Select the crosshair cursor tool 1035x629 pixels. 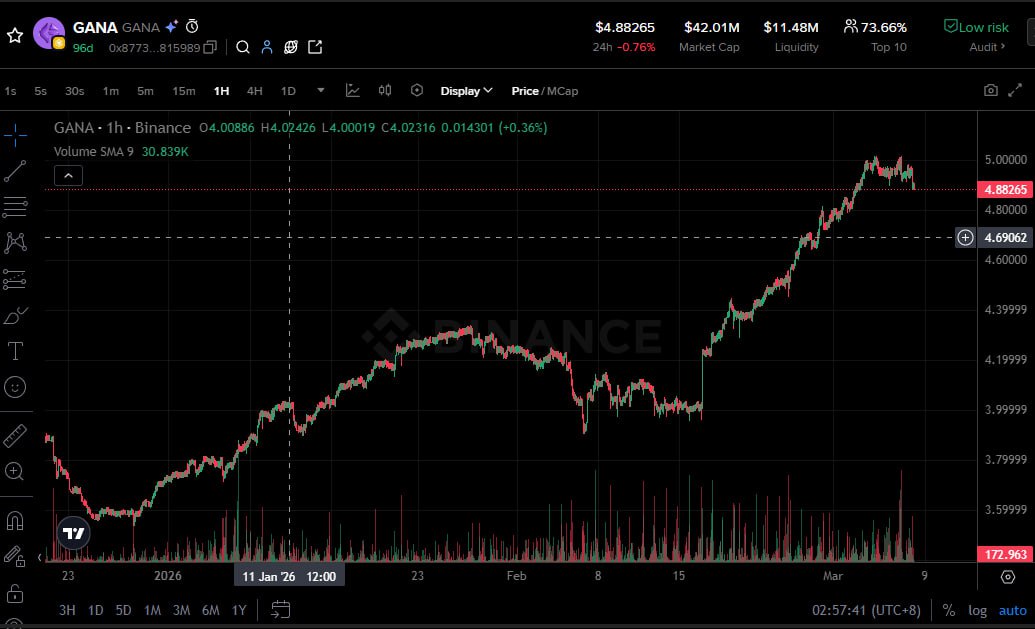15,135
